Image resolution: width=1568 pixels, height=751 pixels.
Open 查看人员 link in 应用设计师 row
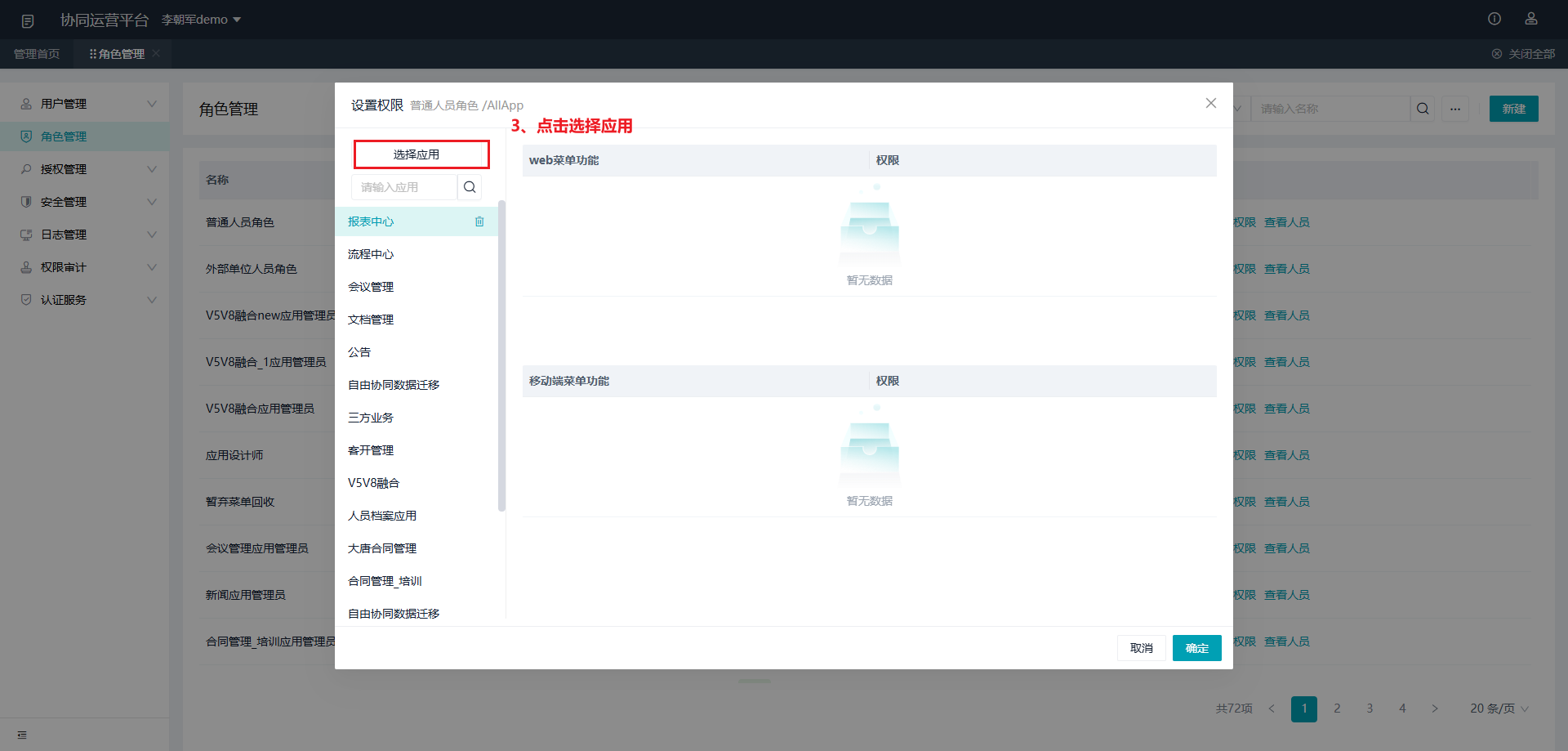click(x=1287, y=455)
